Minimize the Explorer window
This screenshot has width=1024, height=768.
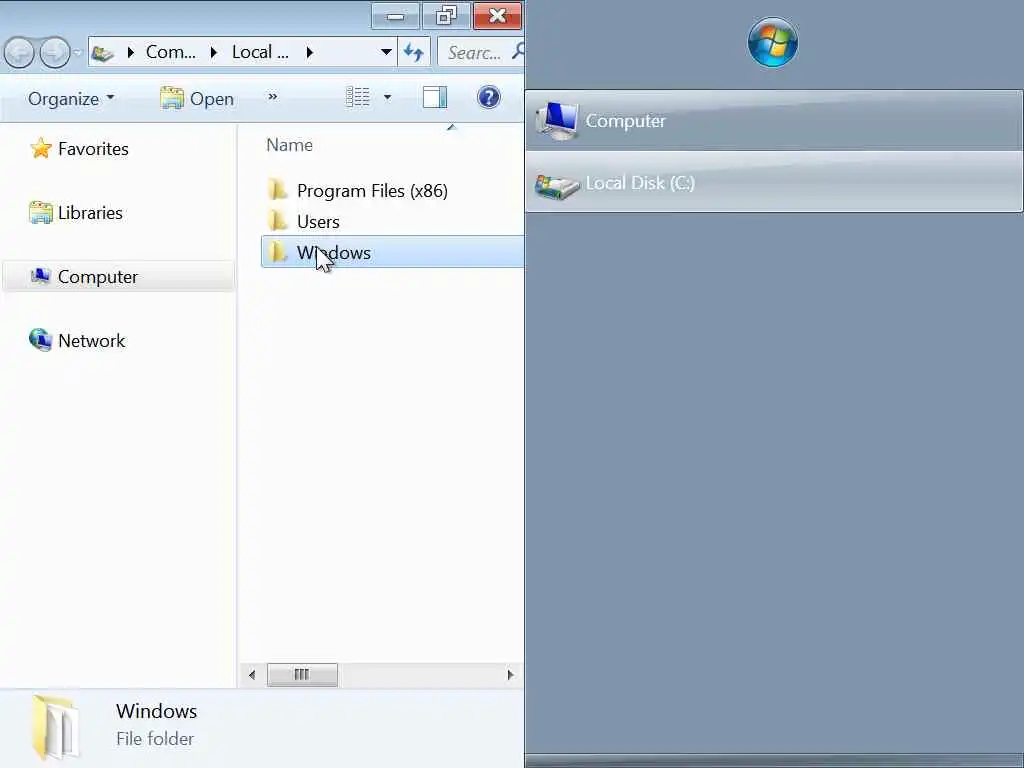(x=395, y=16)
